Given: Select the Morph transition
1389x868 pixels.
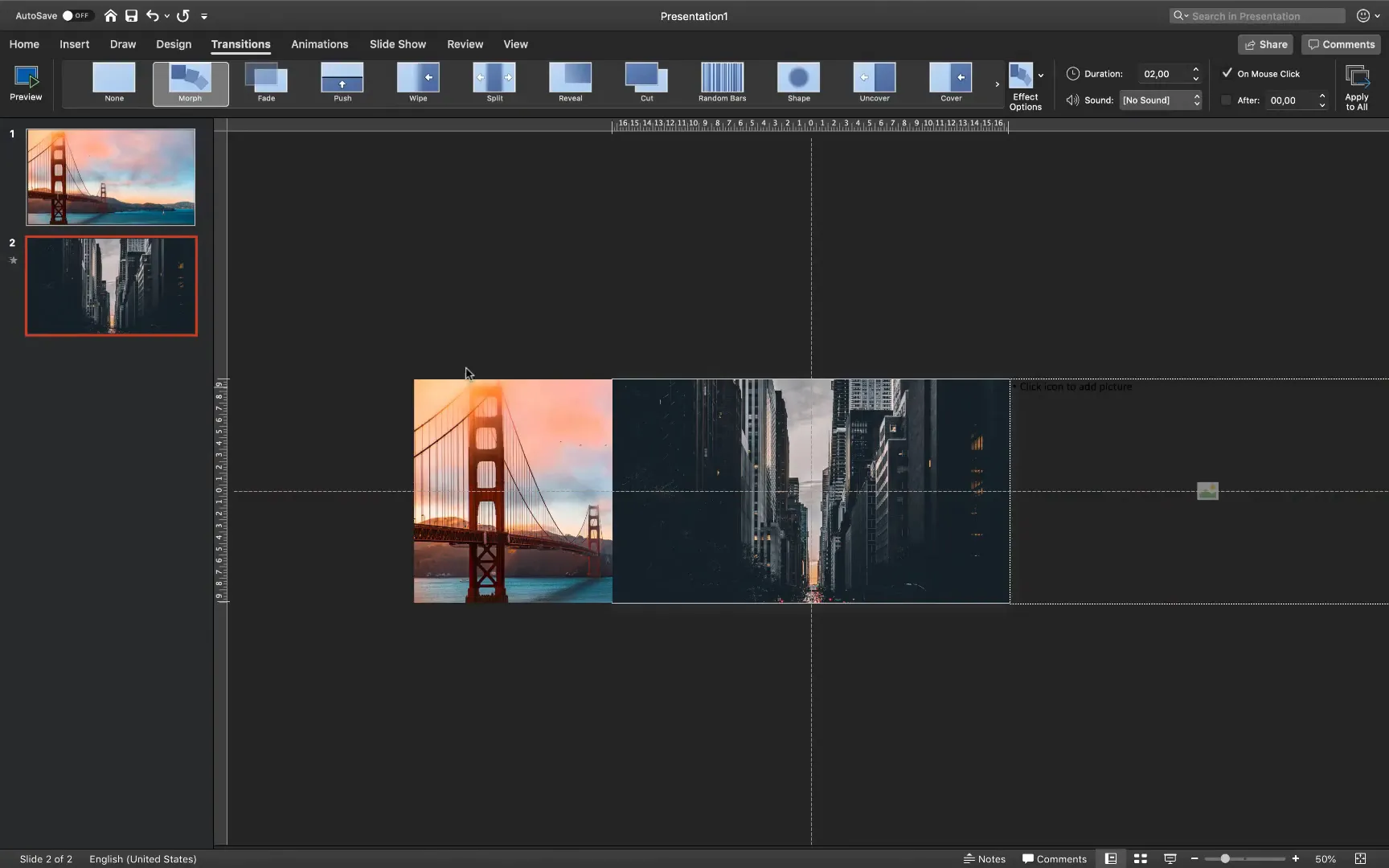Looking at the screenshot, I should [191, 84].
